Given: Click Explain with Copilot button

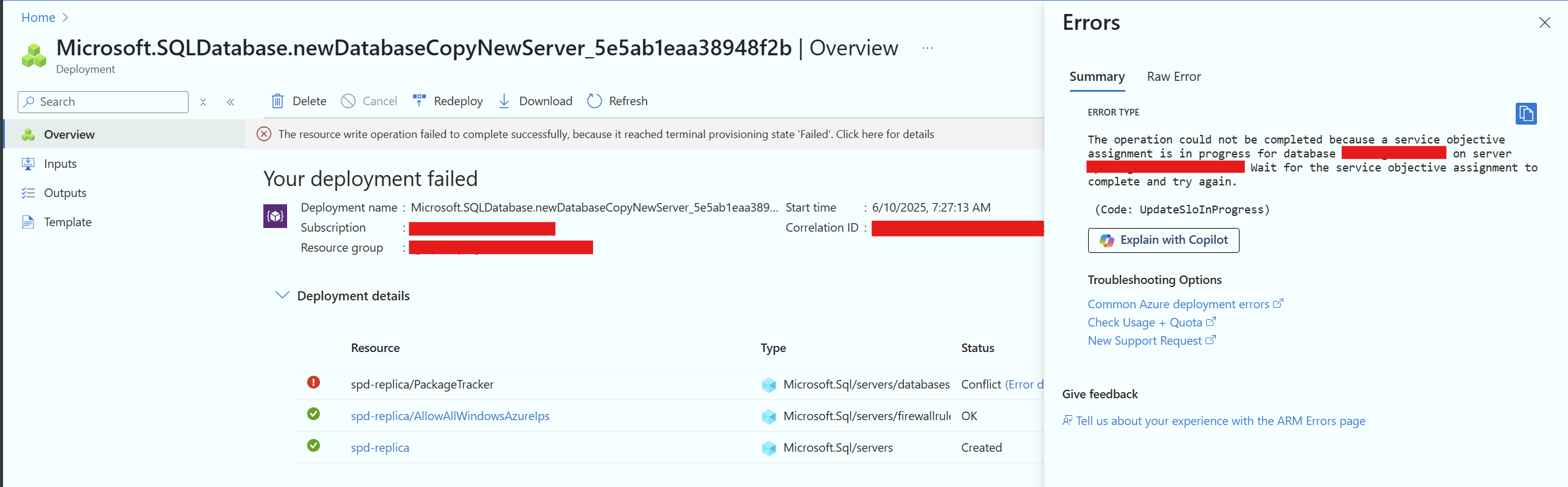Looking at the screenshot, I should pos(1163,240).
